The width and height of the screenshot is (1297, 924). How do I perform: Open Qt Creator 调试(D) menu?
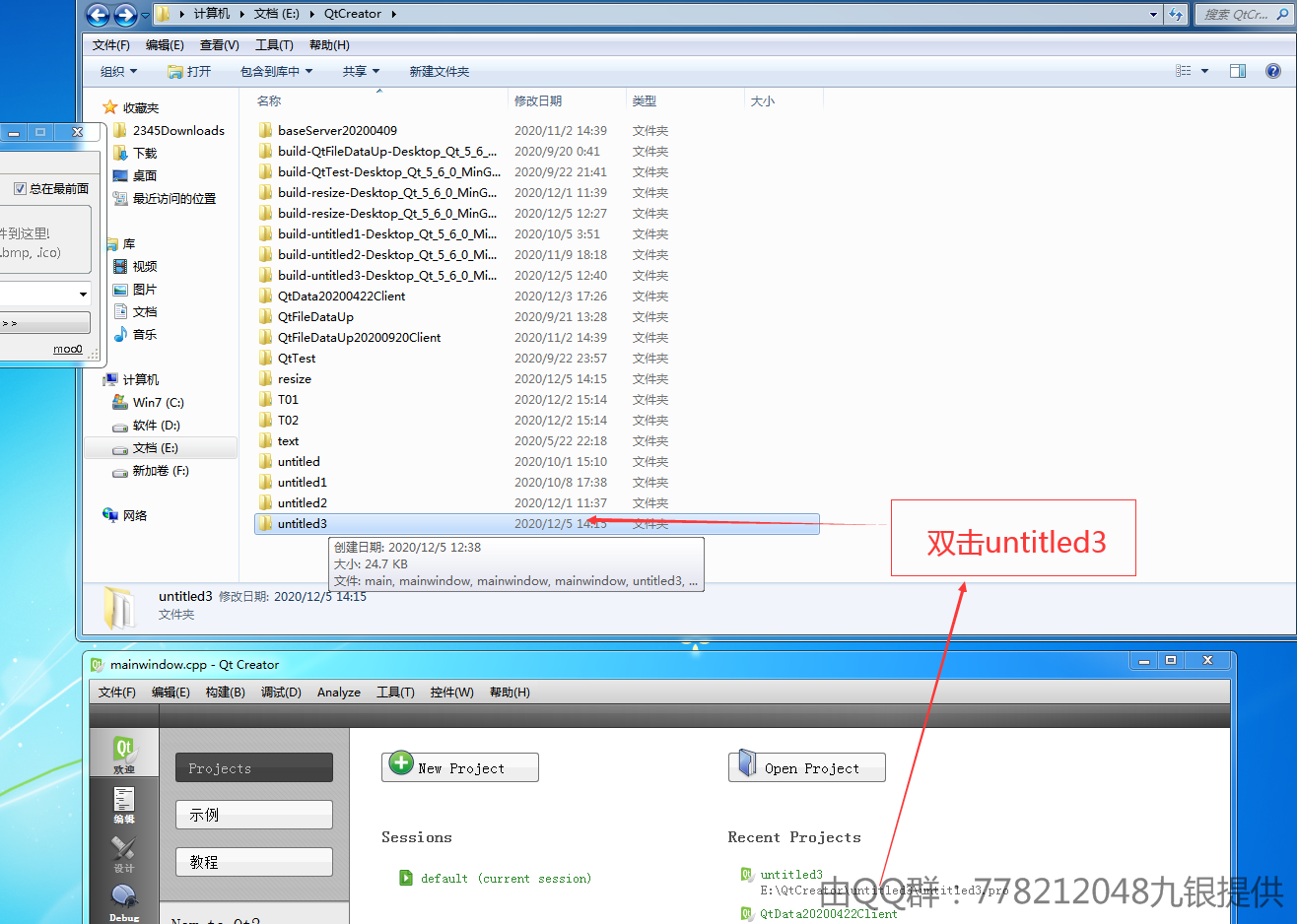pyautogui.click(x=281, y=693)
